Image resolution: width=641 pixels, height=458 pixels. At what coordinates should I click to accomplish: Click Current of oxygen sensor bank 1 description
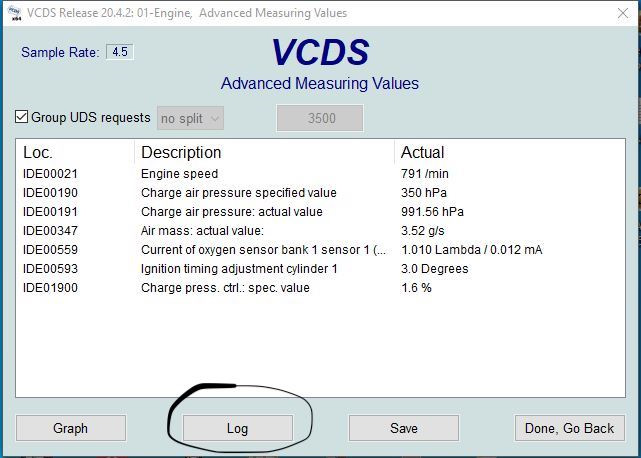tap(263, 250)
